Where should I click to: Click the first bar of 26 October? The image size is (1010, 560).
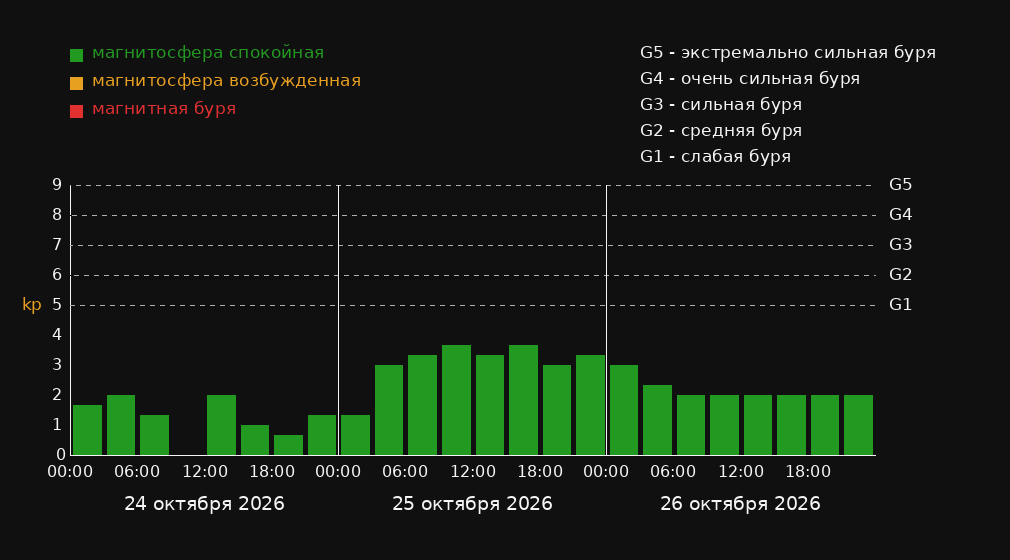tap(624, 410)
